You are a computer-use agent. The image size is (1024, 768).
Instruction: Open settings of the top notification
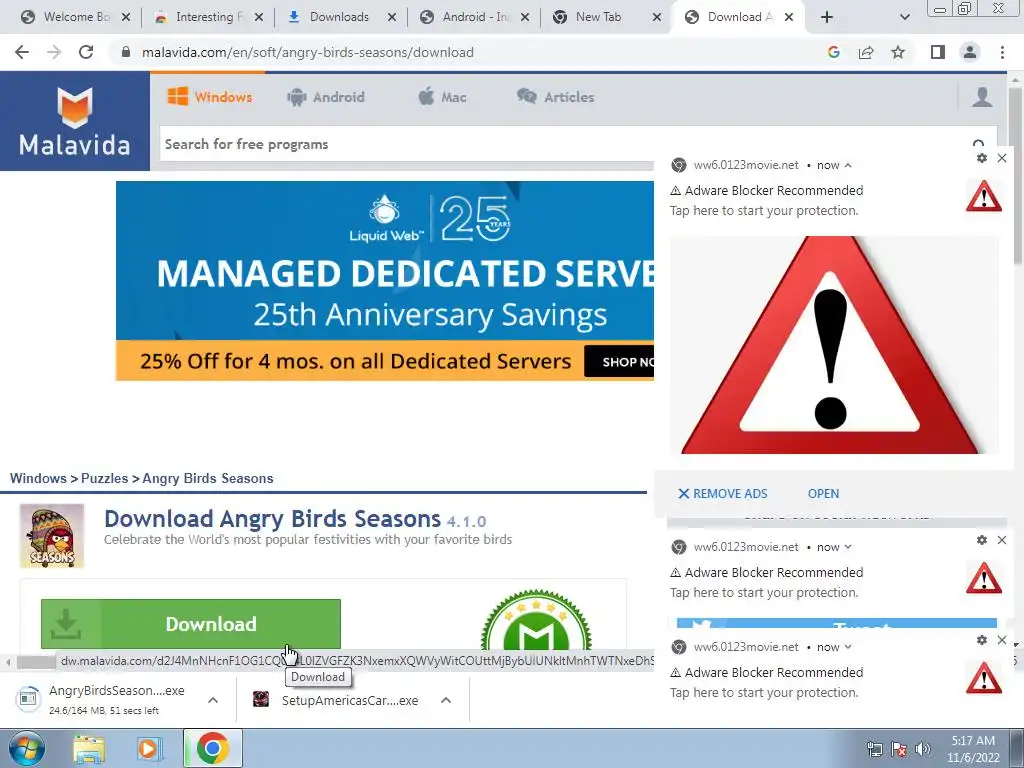tap(982, 158)
